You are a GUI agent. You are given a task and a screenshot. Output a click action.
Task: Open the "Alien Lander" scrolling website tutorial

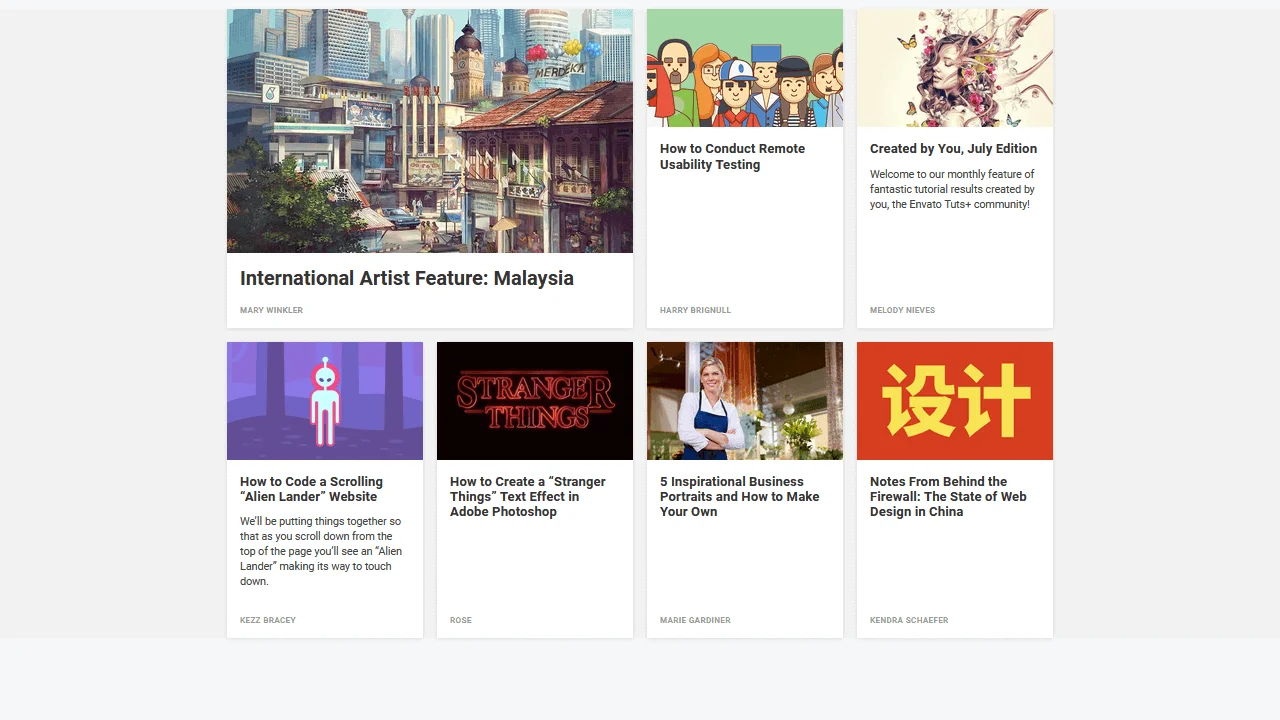(311, 489)
